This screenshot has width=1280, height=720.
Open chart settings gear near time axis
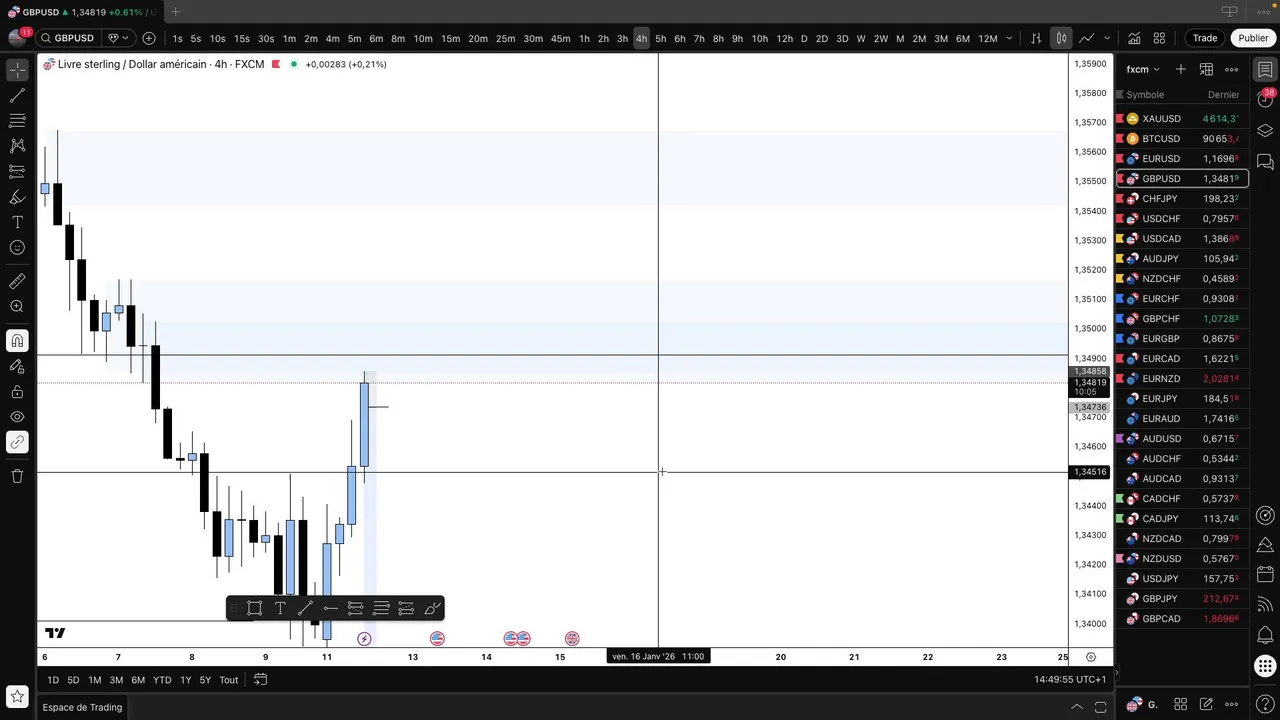click(x=1091, y=657)
